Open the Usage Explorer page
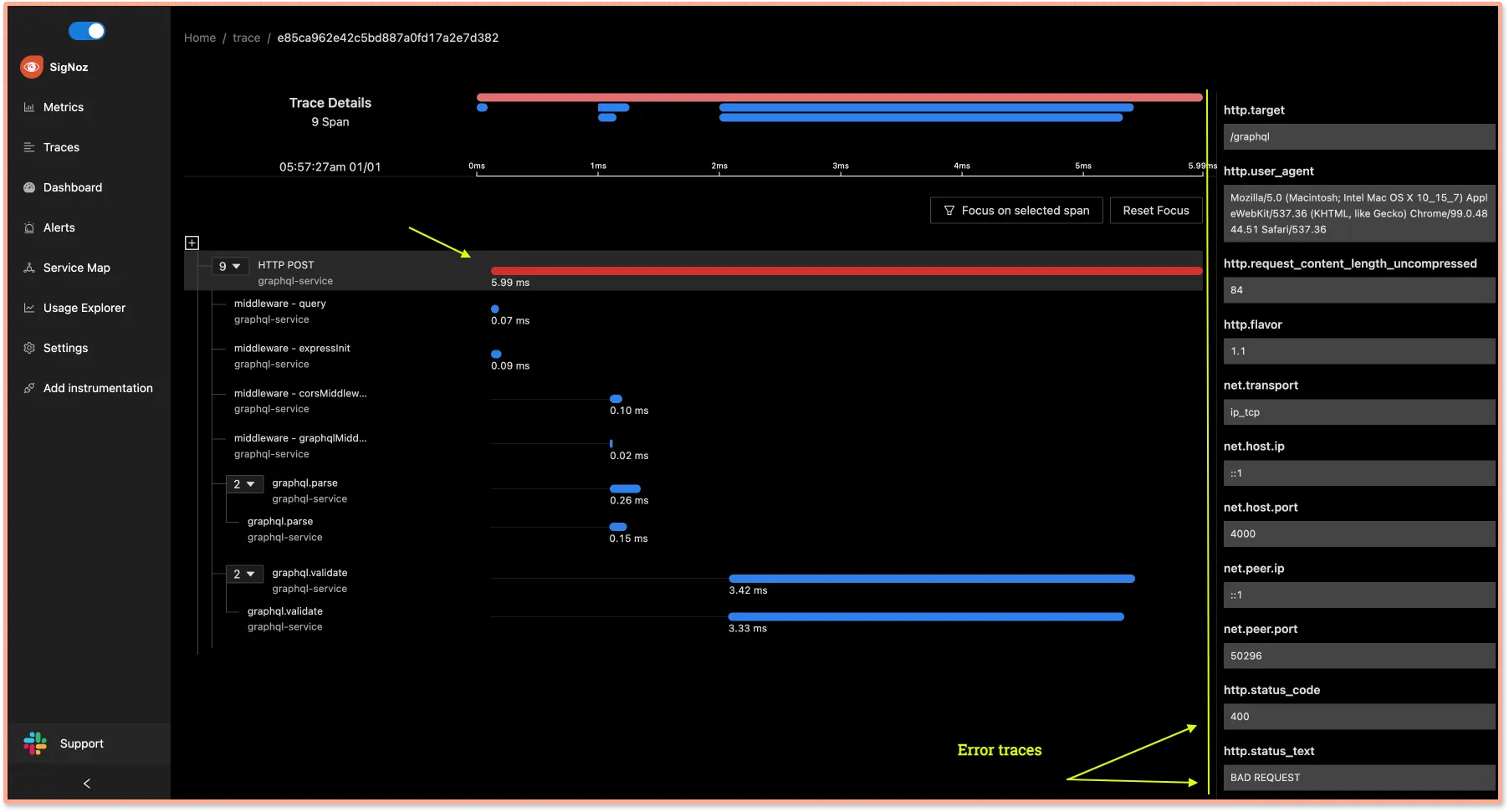This screenshot has width=1509, height=812. 84,308
